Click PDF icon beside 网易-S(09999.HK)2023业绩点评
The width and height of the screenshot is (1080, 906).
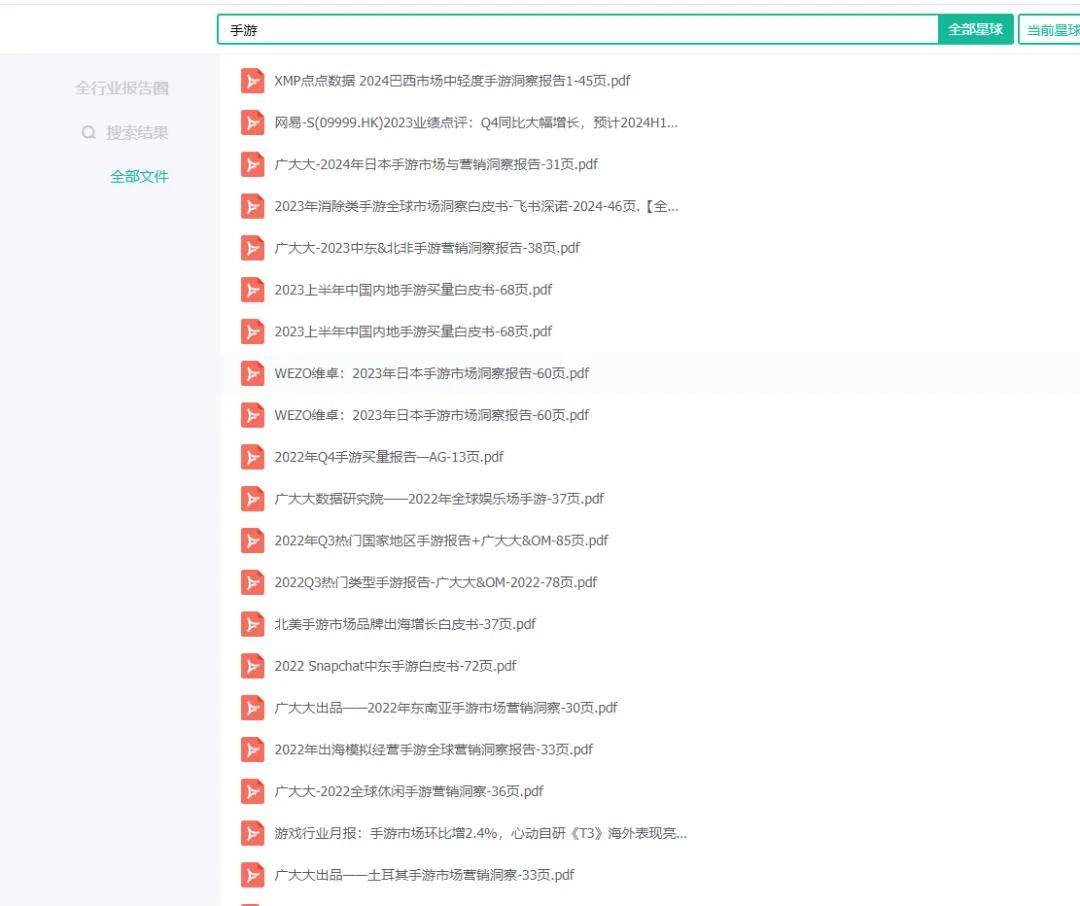pyautogui.click(x=252, y=123)
